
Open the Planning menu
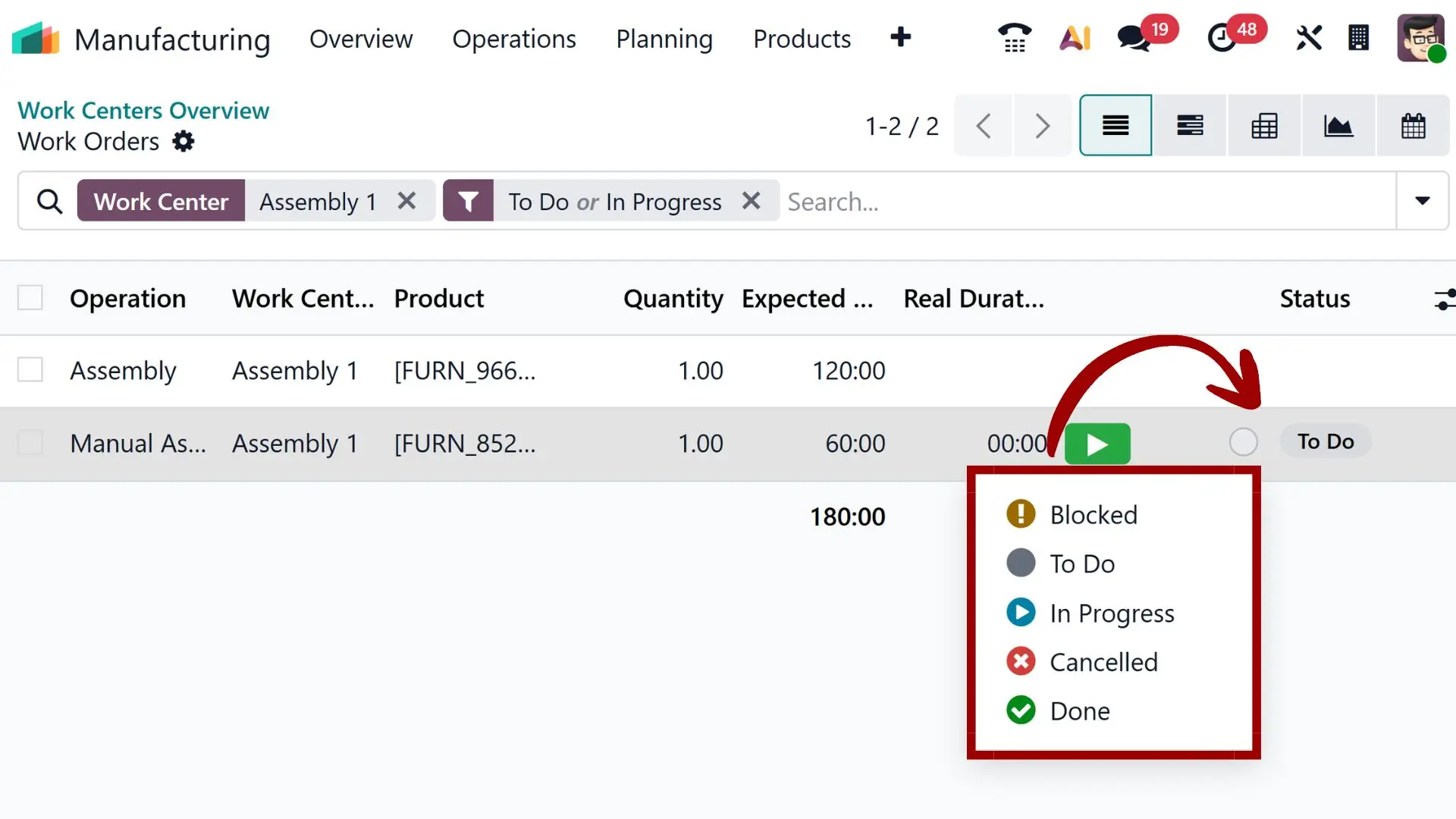(664, 39)
